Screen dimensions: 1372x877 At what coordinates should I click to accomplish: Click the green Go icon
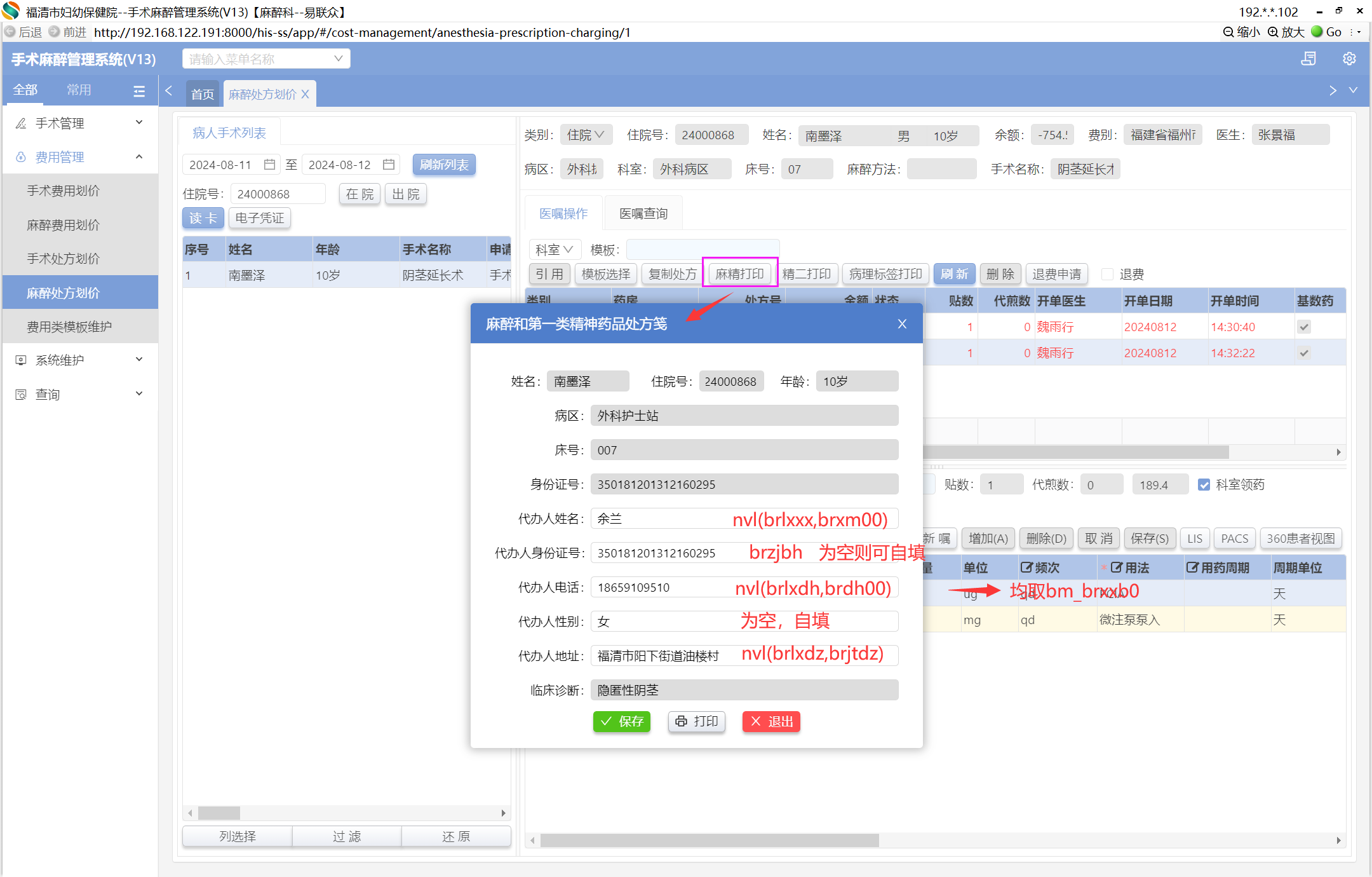pyautogui.click(x=1317, y=32)
